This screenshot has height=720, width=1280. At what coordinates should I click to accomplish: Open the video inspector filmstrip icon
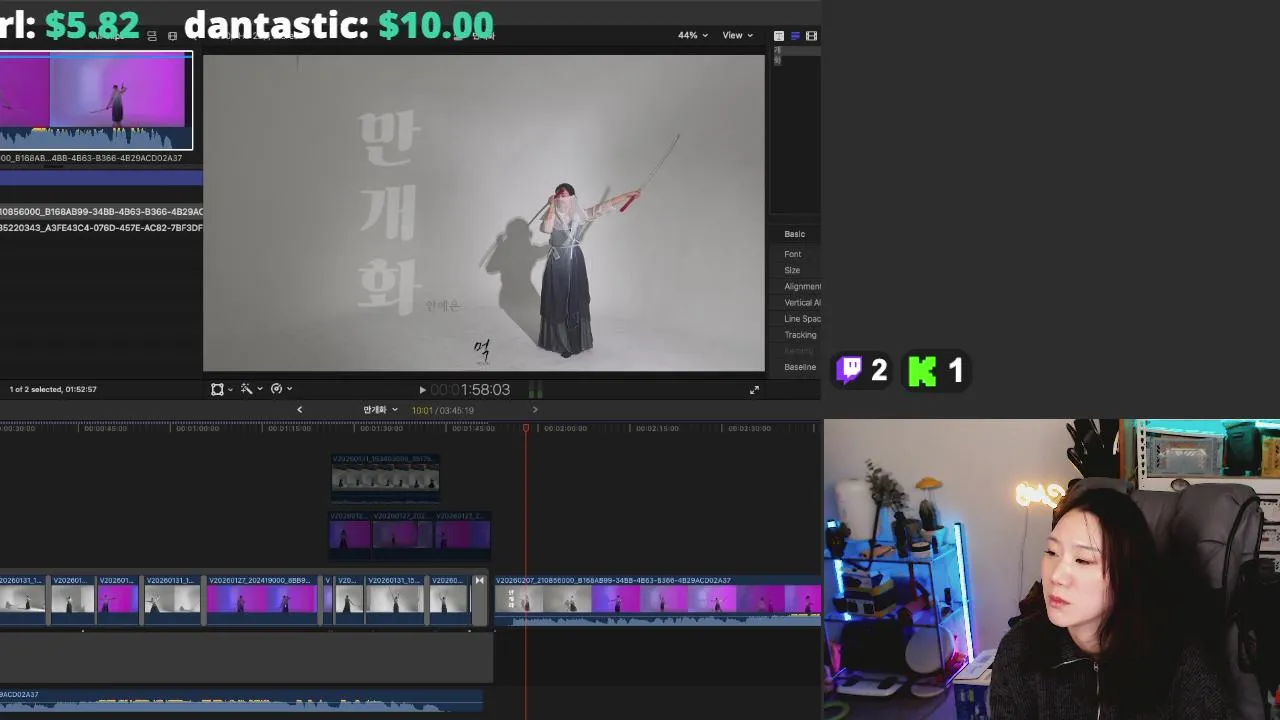tap(811, 36)
